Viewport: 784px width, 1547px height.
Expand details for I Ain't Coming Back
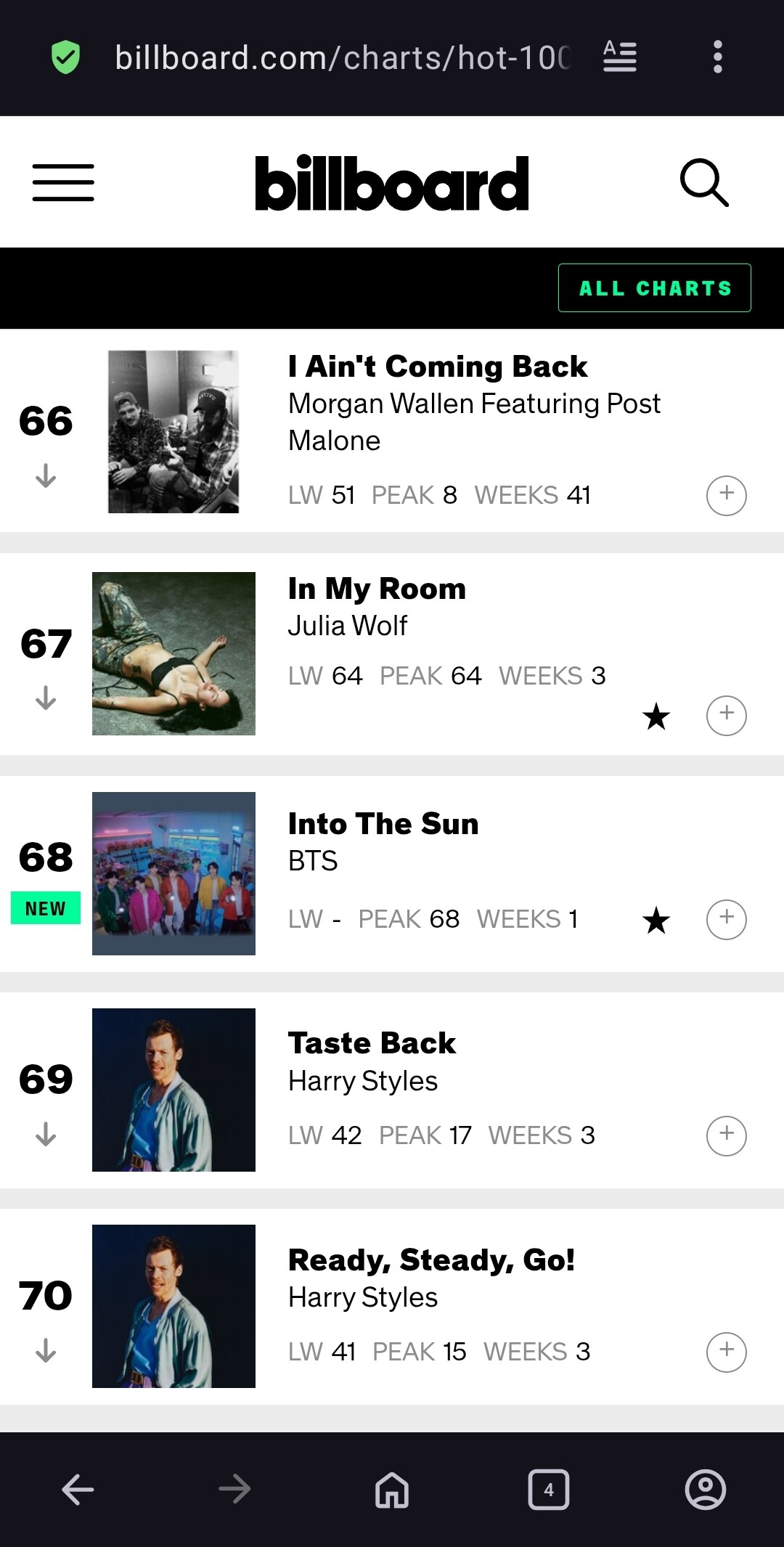tap(726, 496)
